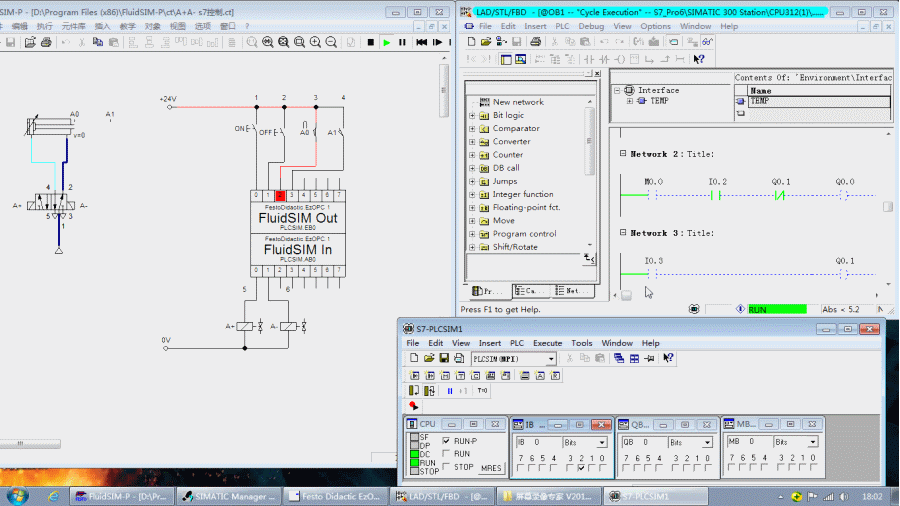
Task: Check bit 0 of MB 0
Action: point(813,468)
